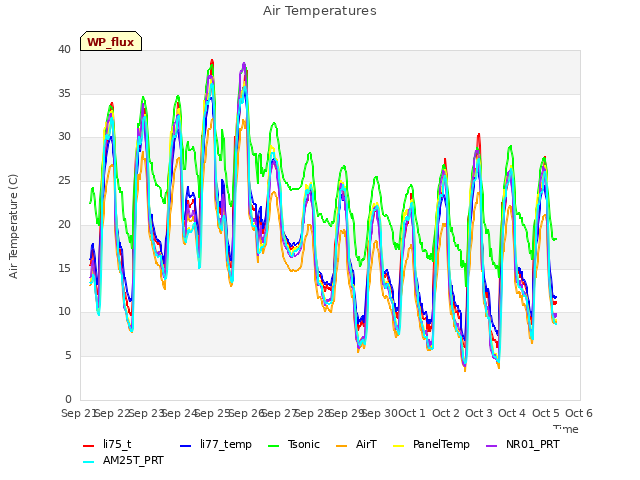640x480 pixels.
Task: Click the 0 y-axis tick label
Action: (68, 399)
